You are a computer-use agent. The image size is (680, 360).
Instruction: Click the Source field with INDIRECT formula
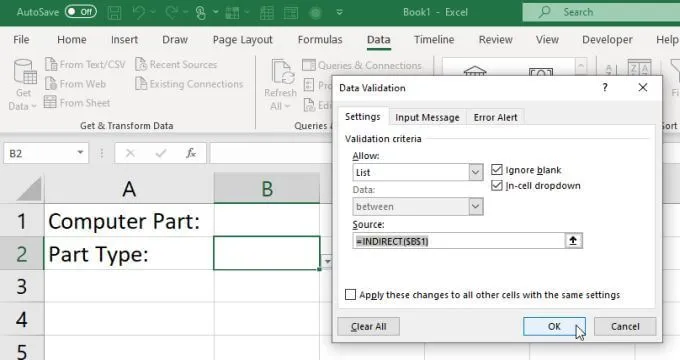pos(458,241)
